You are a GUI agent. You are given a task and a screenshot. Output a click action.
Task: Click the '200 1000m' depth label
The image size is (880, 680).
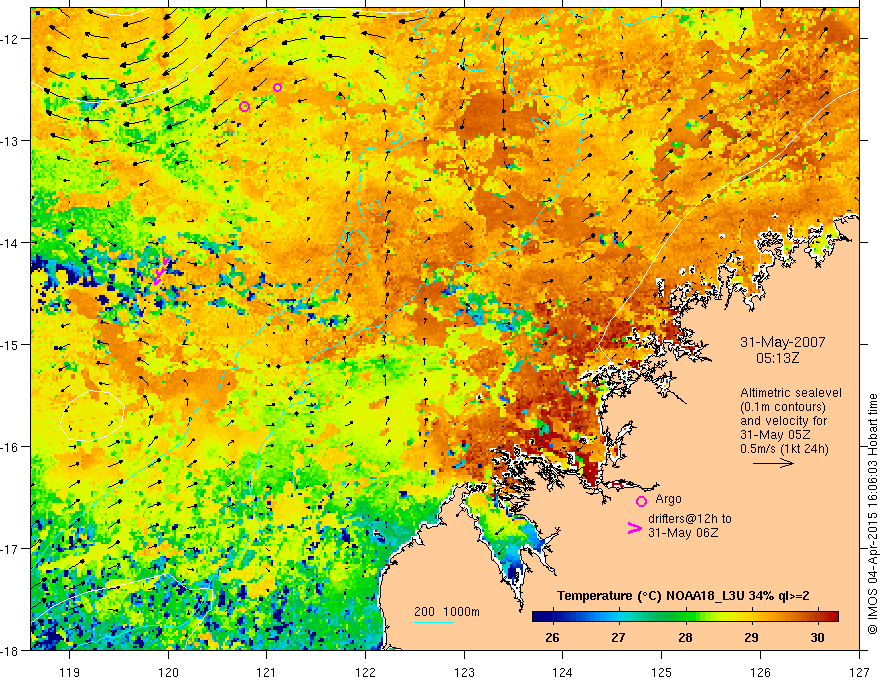pos(447,612)
